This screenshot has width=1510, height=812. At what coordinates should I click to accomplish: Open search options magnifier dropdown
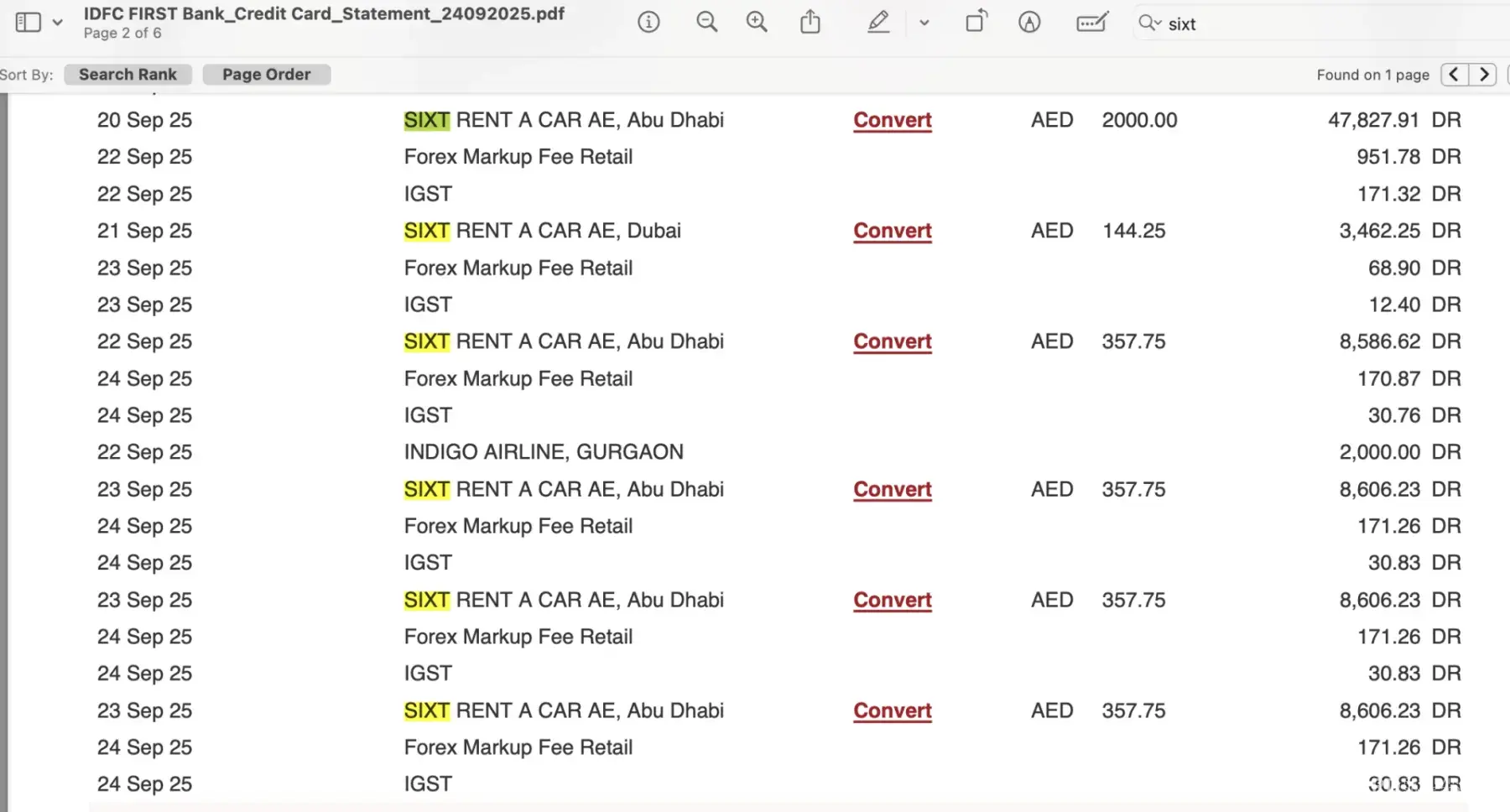click(x=1148, y=23)
